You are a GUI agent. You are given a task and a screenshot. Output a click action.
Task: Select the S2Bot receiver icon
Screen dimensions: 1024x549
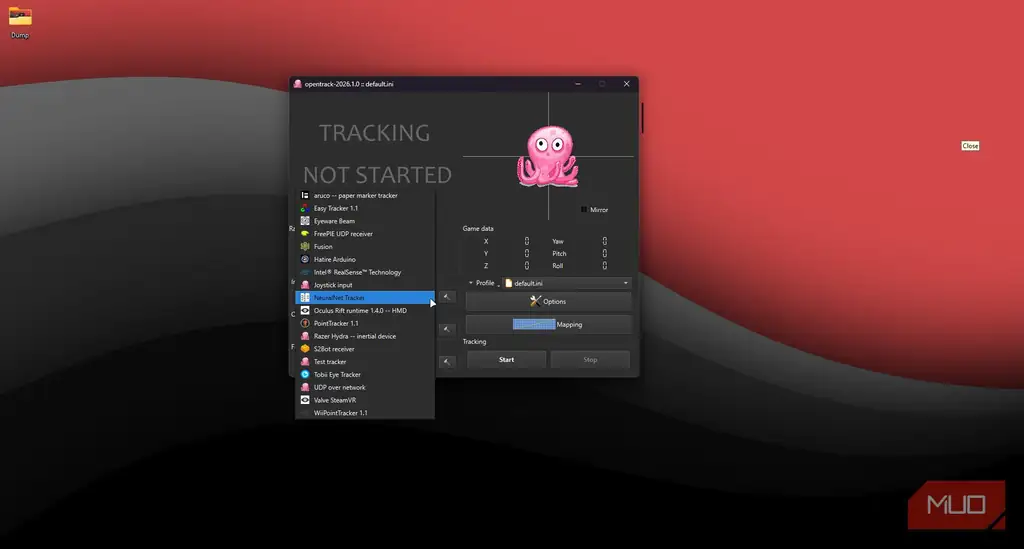[x=305, y=349]
